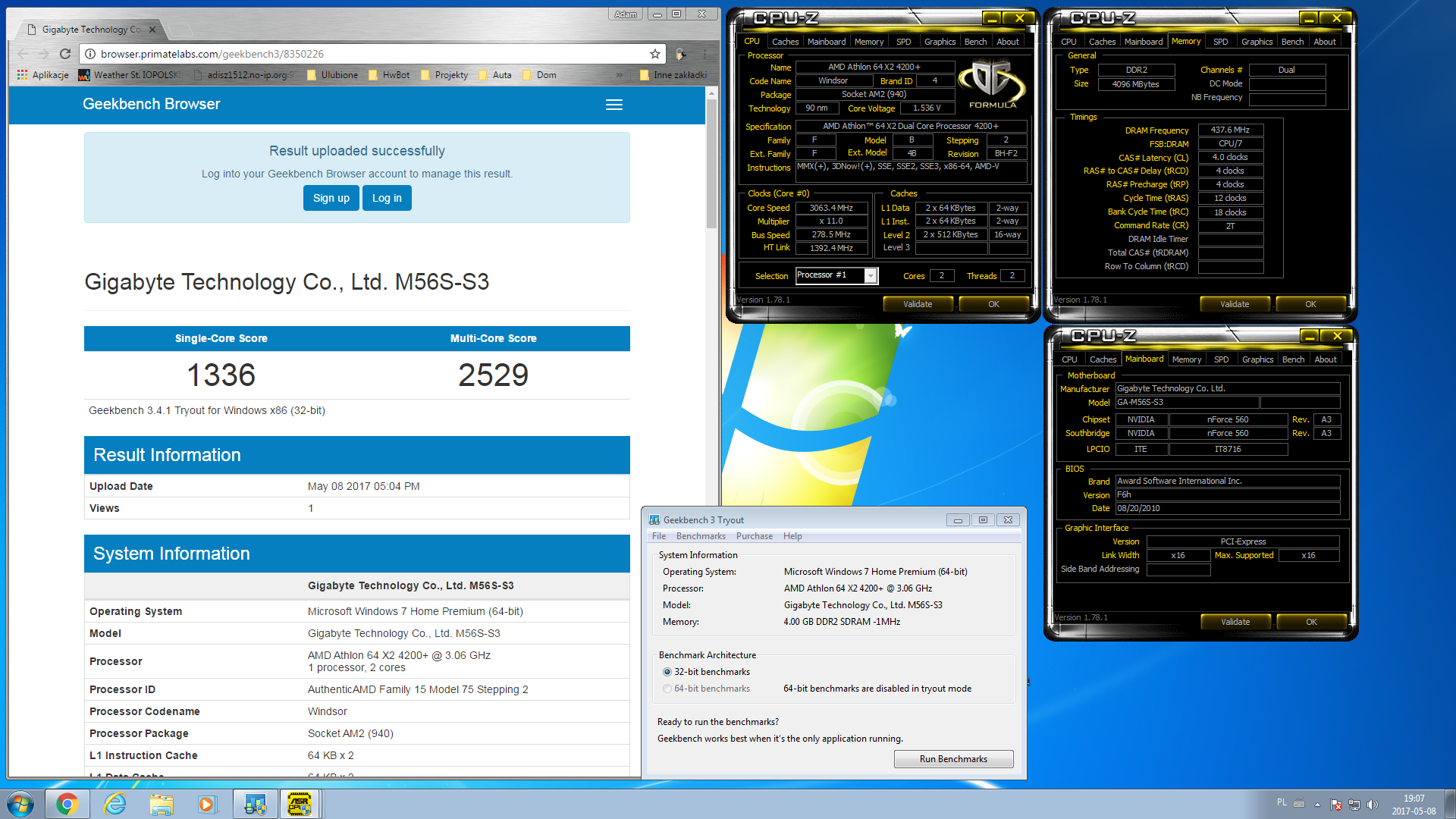Launch Windows Media Player from taskbar
The width and height of the screenshot is (1456, 819).
point(208,804)
